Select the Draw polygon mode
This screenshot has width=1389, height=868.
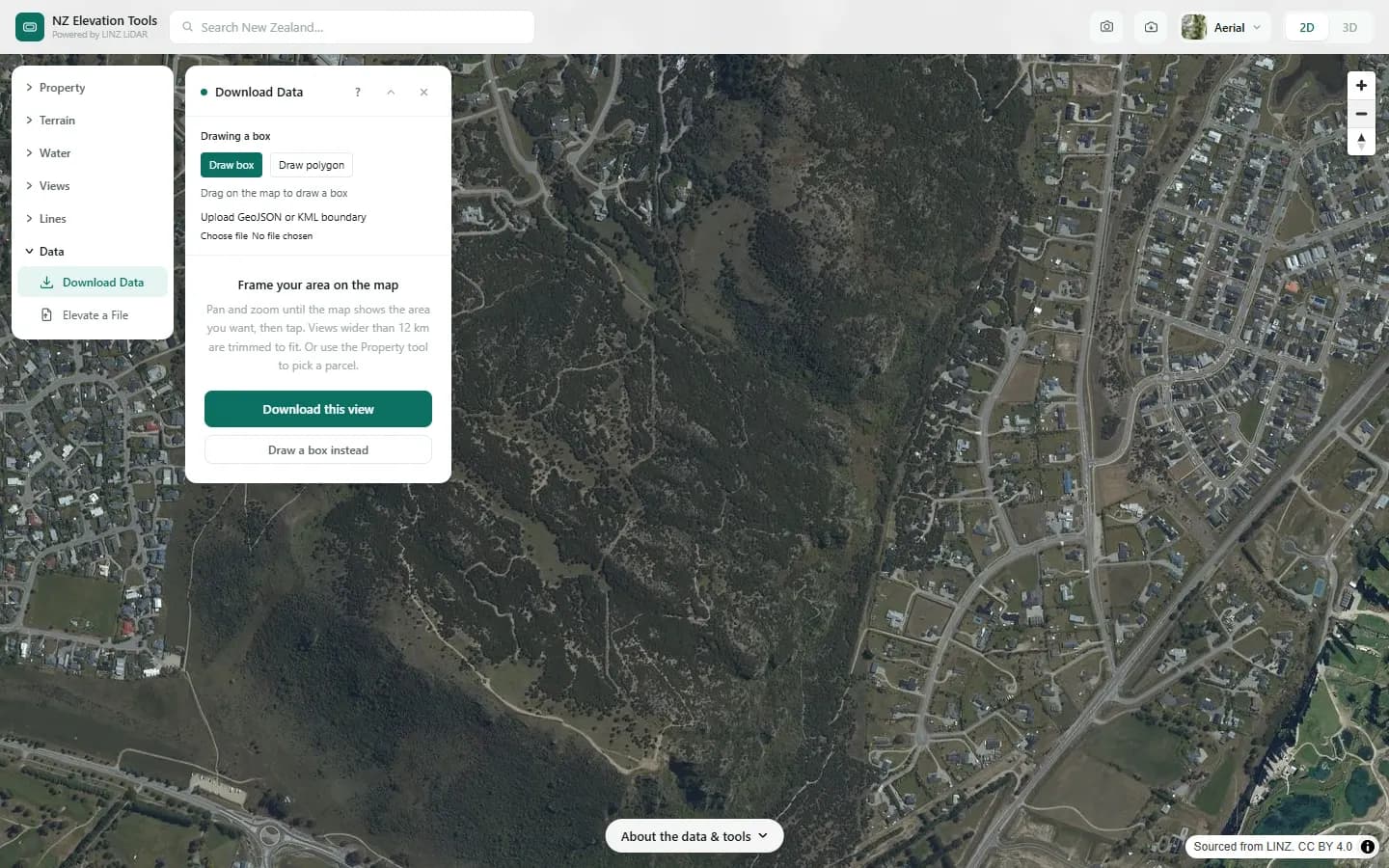point(312,165)
